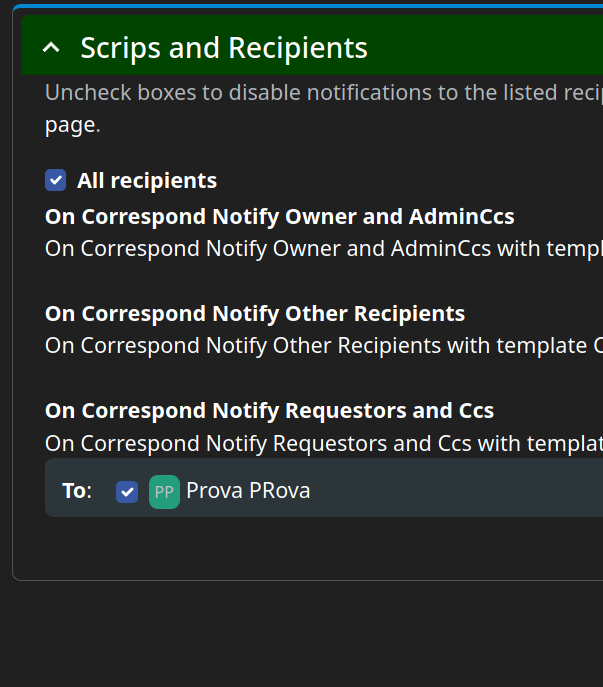
Task: Click the Uncheck boxes help text
Action: [320, 94]
